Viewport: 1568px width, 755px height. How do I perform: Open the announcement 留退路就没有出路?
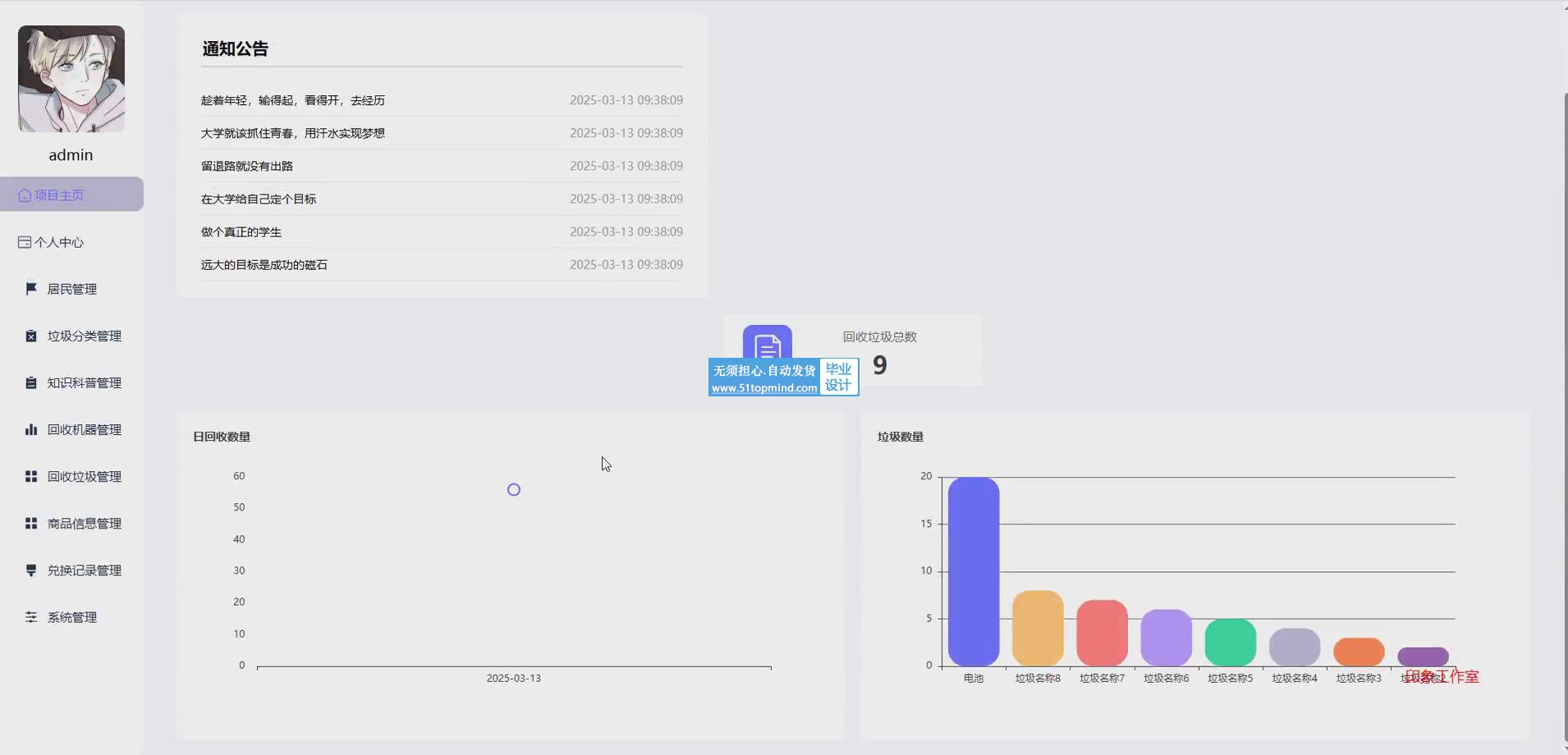pyautogui.click(x=247, y=166)
